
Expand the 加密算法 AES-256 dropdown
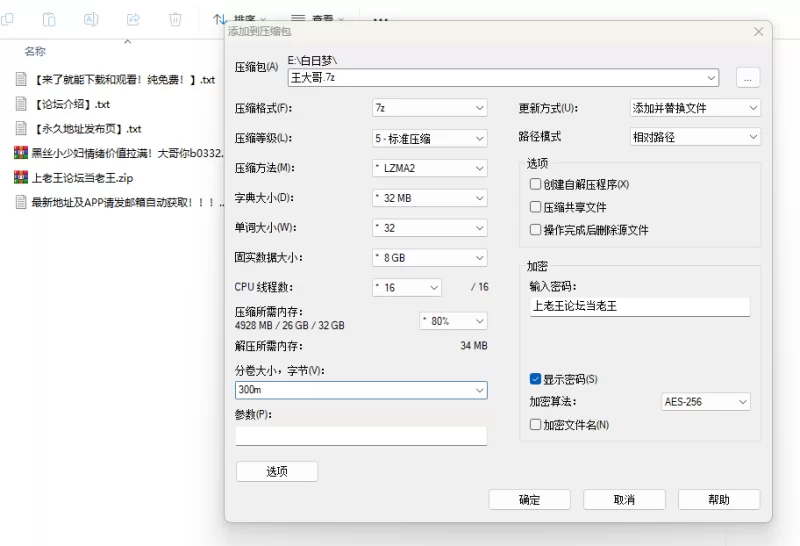(705, 402)
